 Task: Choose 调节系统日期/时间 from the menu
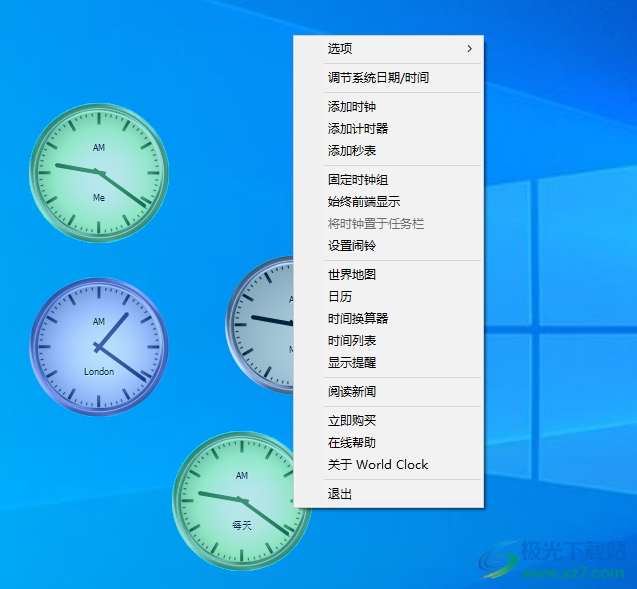tap(388, 78)
